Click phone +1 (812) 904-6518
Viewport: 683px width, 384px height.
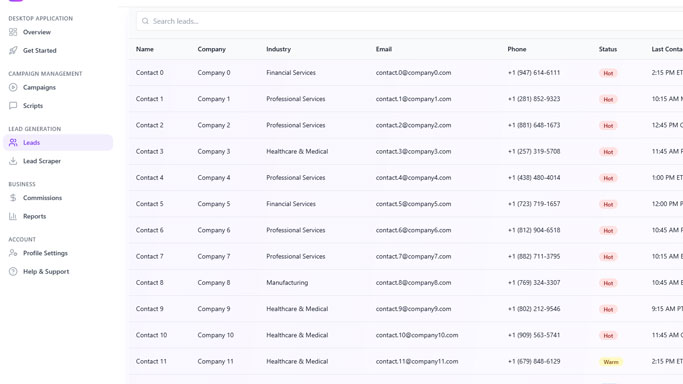click(x=534, y=230)
